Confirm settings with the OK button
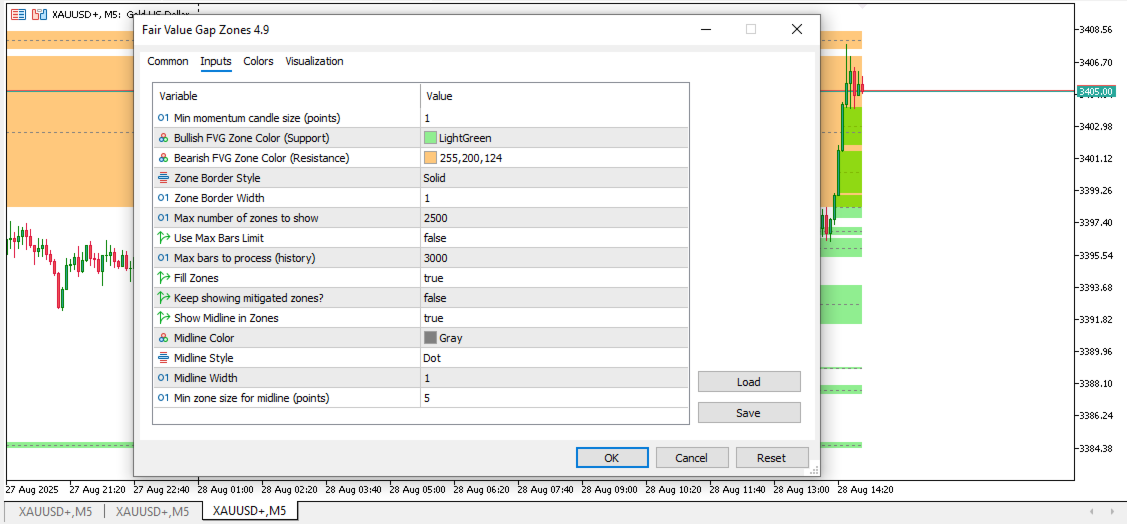The height and width of the screenshot is (524, 1127). click(x=612, y=458)
